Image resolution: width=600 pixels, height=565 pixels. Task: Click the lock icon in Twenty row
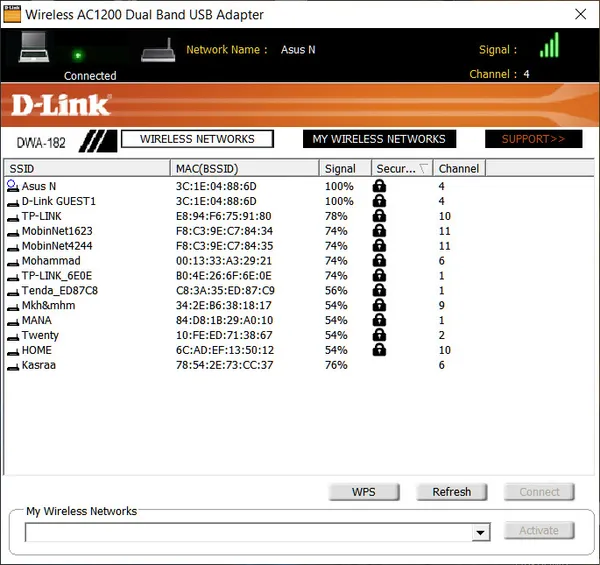coord(379,335)
